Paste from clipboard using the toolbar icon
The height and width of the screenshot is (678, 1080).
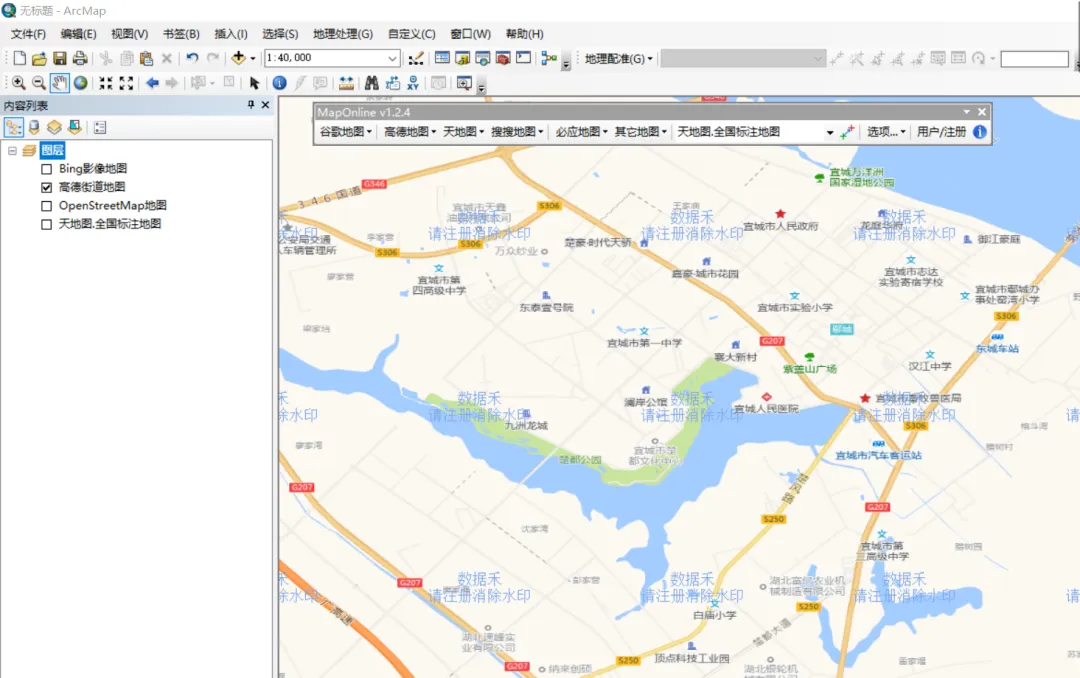[146, 59]
